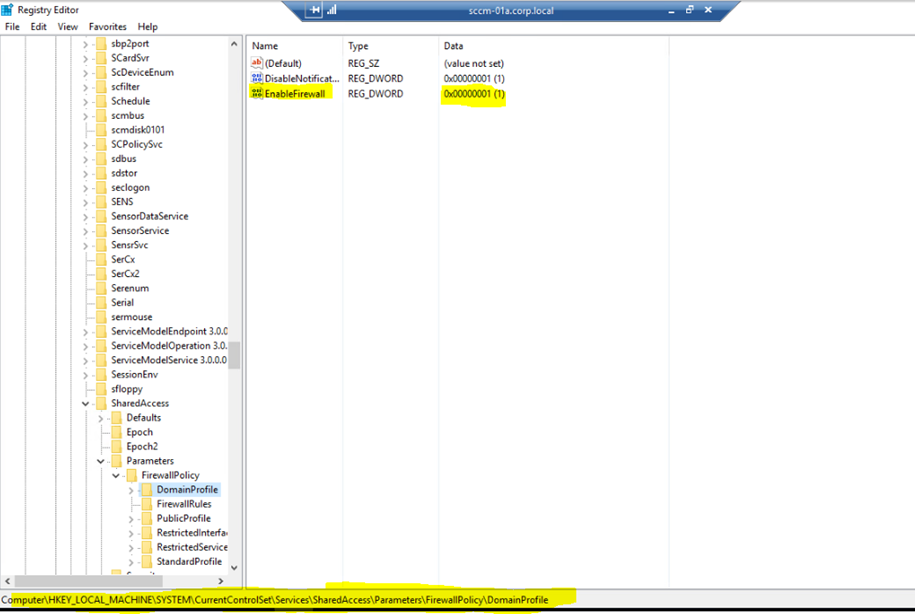Collapse the FirewallPolicy tree node

(x=116, y=475)
